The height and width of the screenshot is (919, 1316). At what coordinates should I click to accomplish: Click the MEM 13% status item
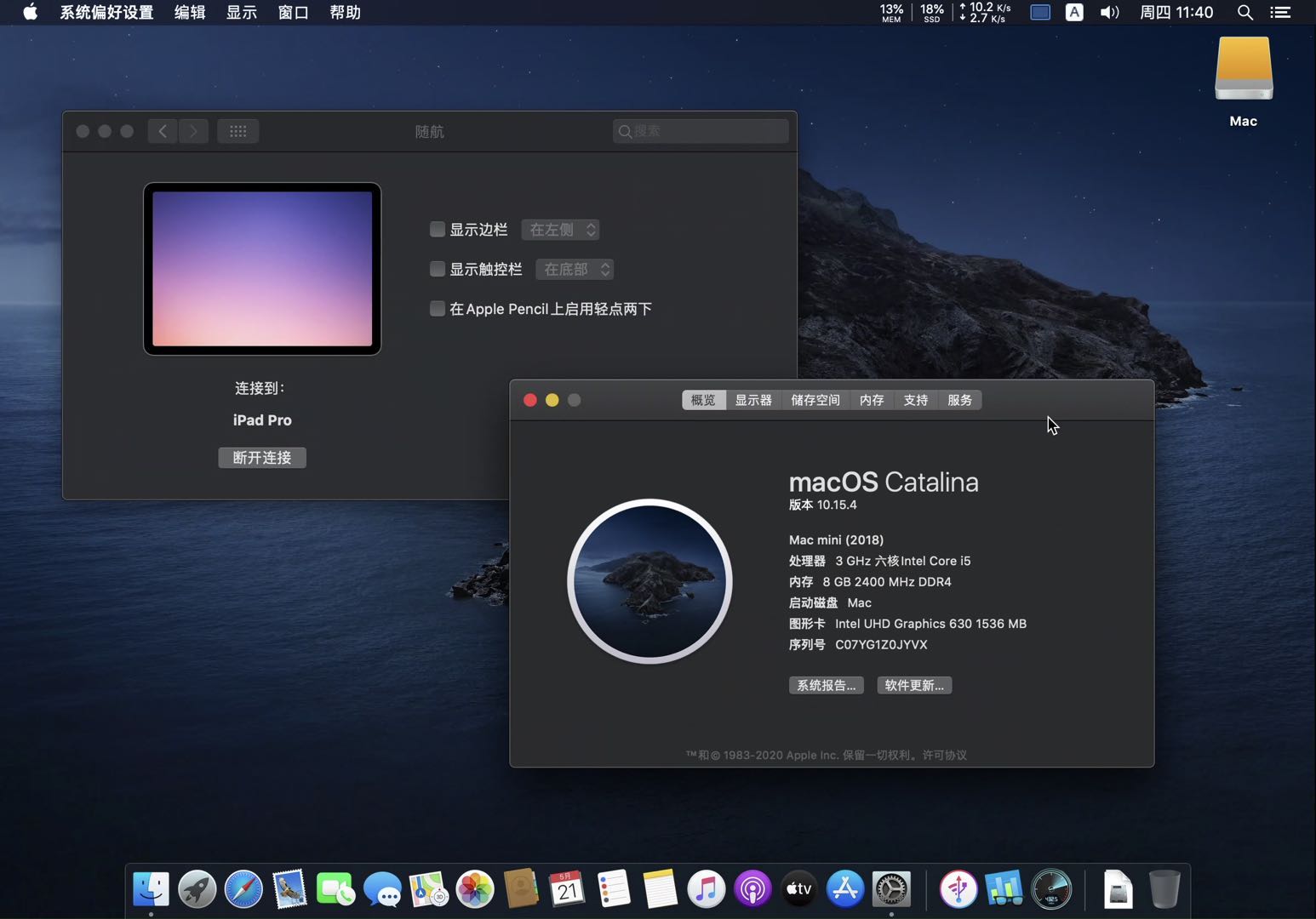pyautogui.click(x=891, y=12)
